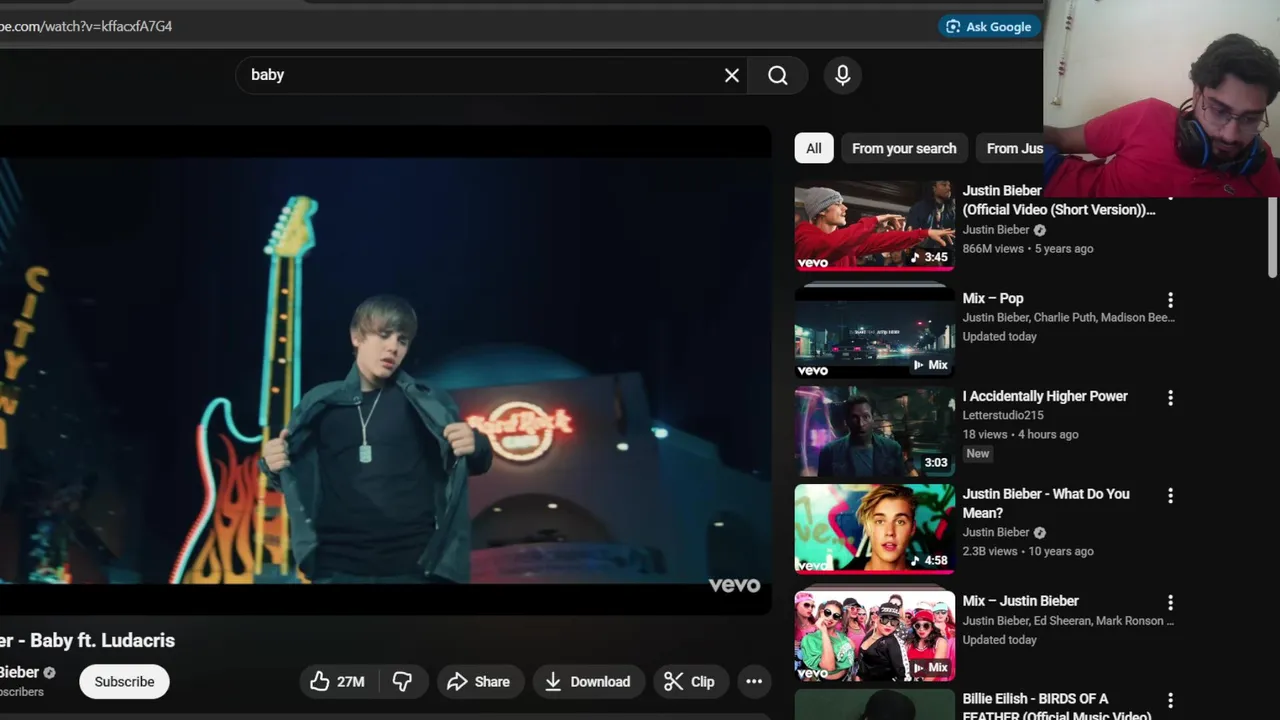Image resolution: width=1280 pixels, height=720 pixels.
Task: Click the page vertical scrollbar
Action: pos(1273,236)
